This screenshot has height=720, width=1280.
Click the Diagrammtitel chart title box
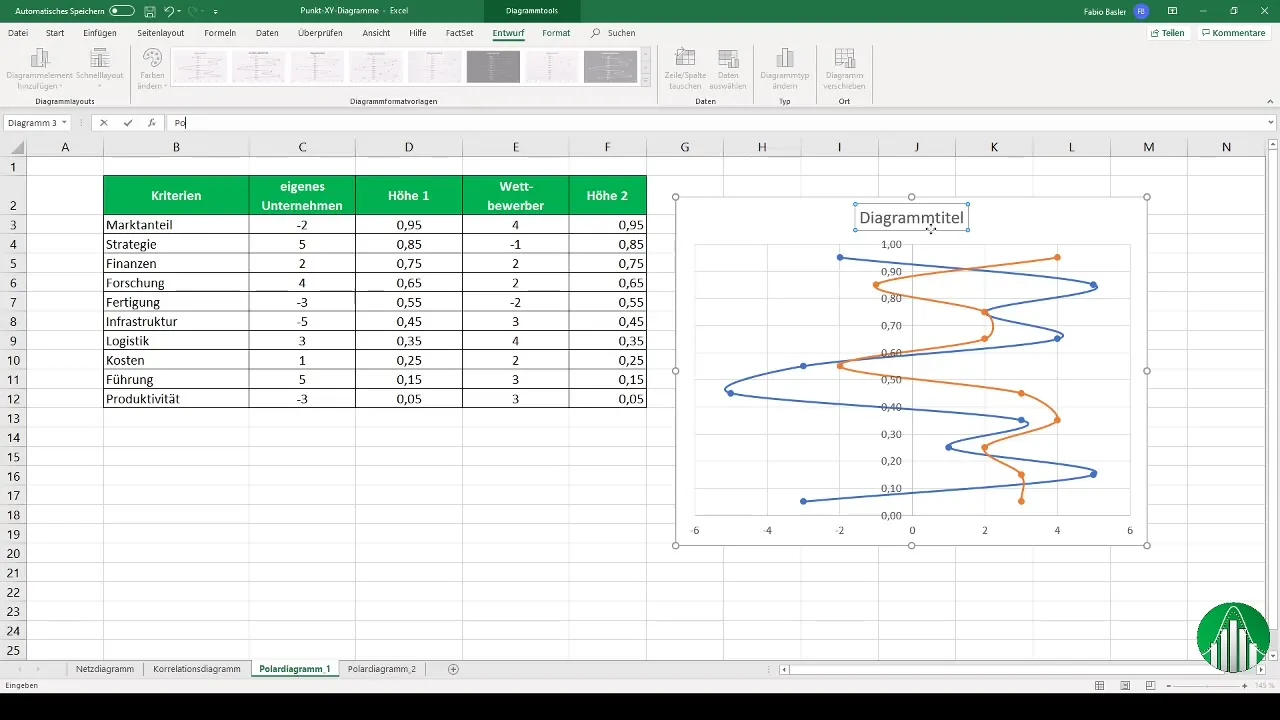pos(911,217)
